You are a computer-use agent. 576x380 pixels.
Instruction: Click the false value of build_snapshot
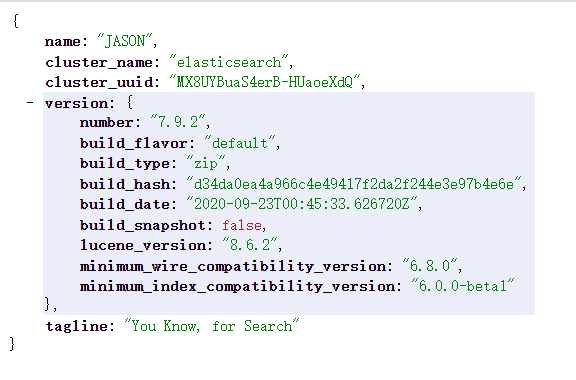coord(242,225)
